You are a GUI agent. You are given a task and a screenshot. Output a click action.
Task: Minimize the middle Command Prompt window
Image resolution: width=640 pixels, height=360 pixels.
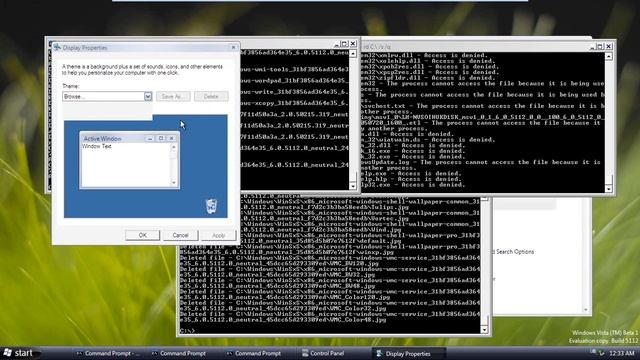pos(337,44)
